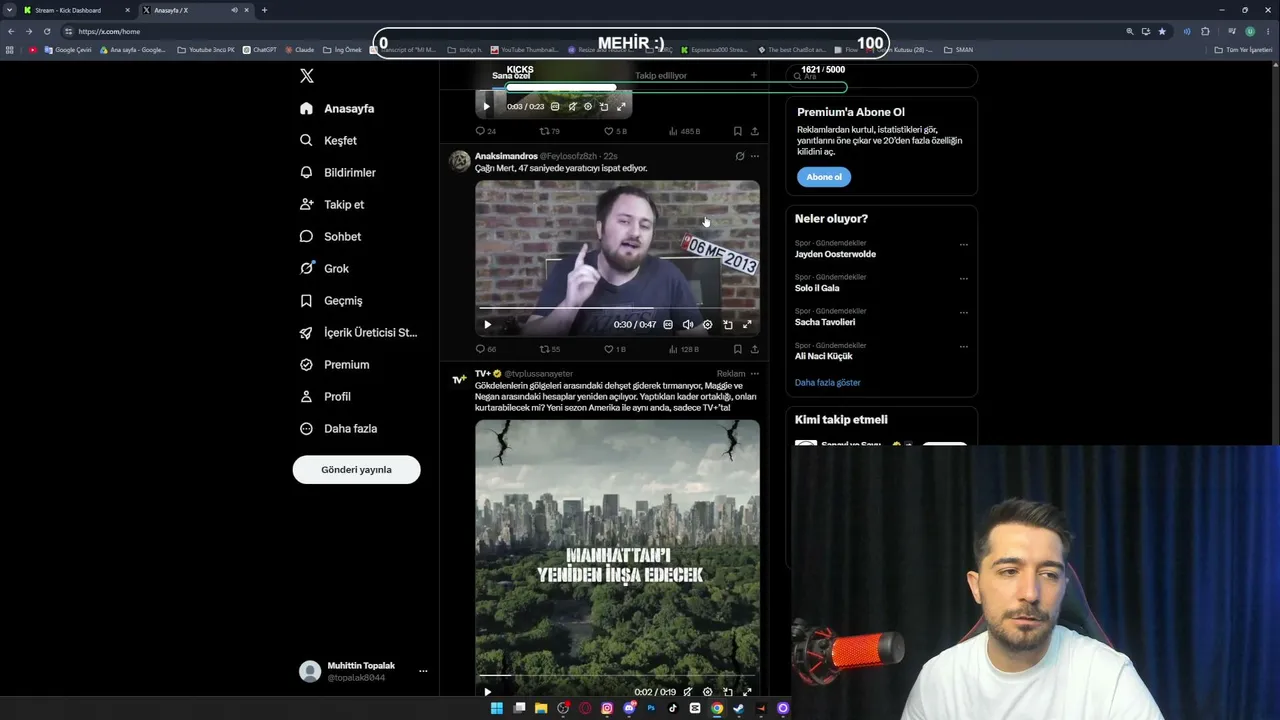The height and width of the screenshot is (720, 1280).
Task: Open Steam from the taskbar
Action: 739,708
